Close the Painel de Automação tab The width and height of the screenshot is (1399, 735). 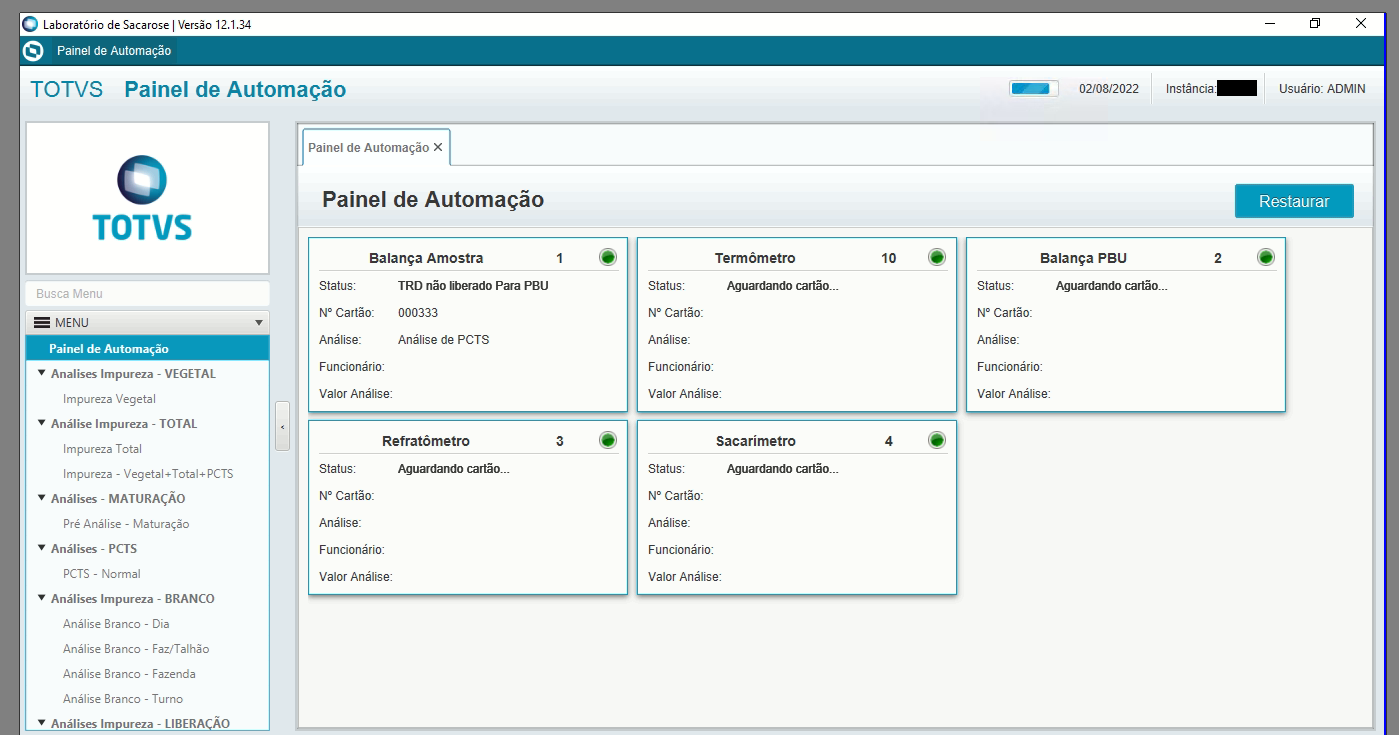pyautogui.click(x=438, y=147)
